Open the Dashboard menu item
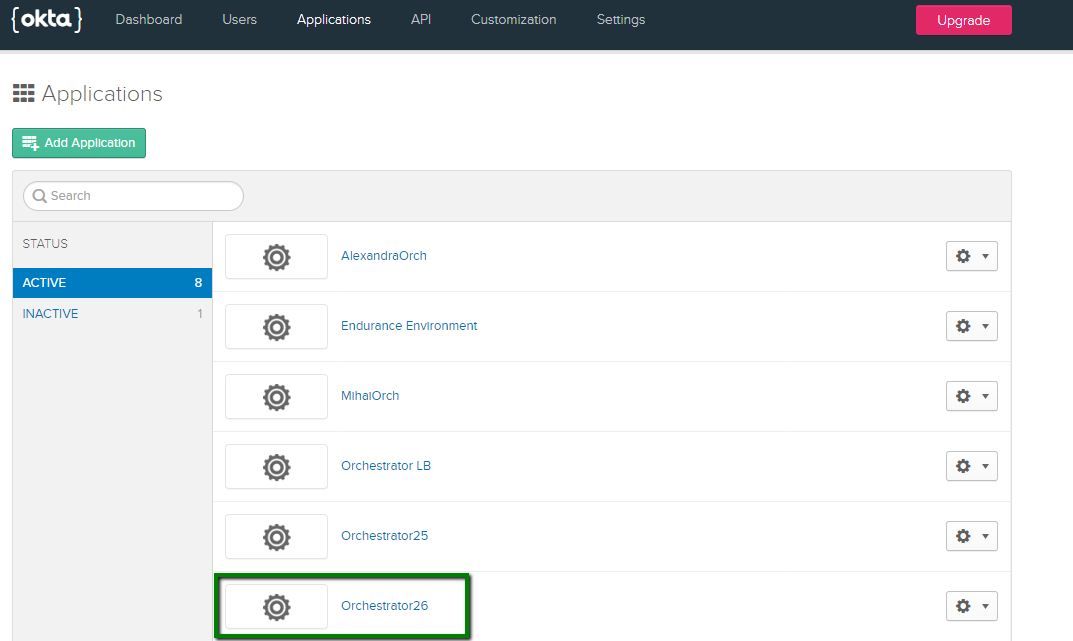The image size is (1073, 641). pyautogui.click(x=148, y=19)
